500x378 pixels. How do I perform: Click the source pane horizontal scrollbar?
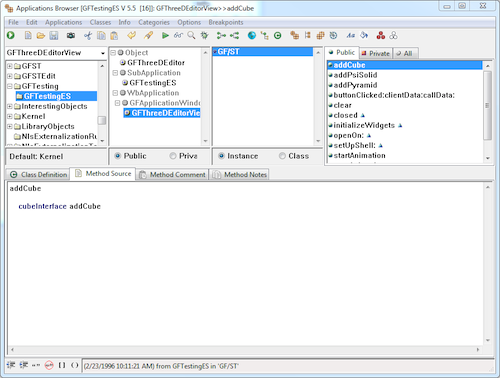245,350
